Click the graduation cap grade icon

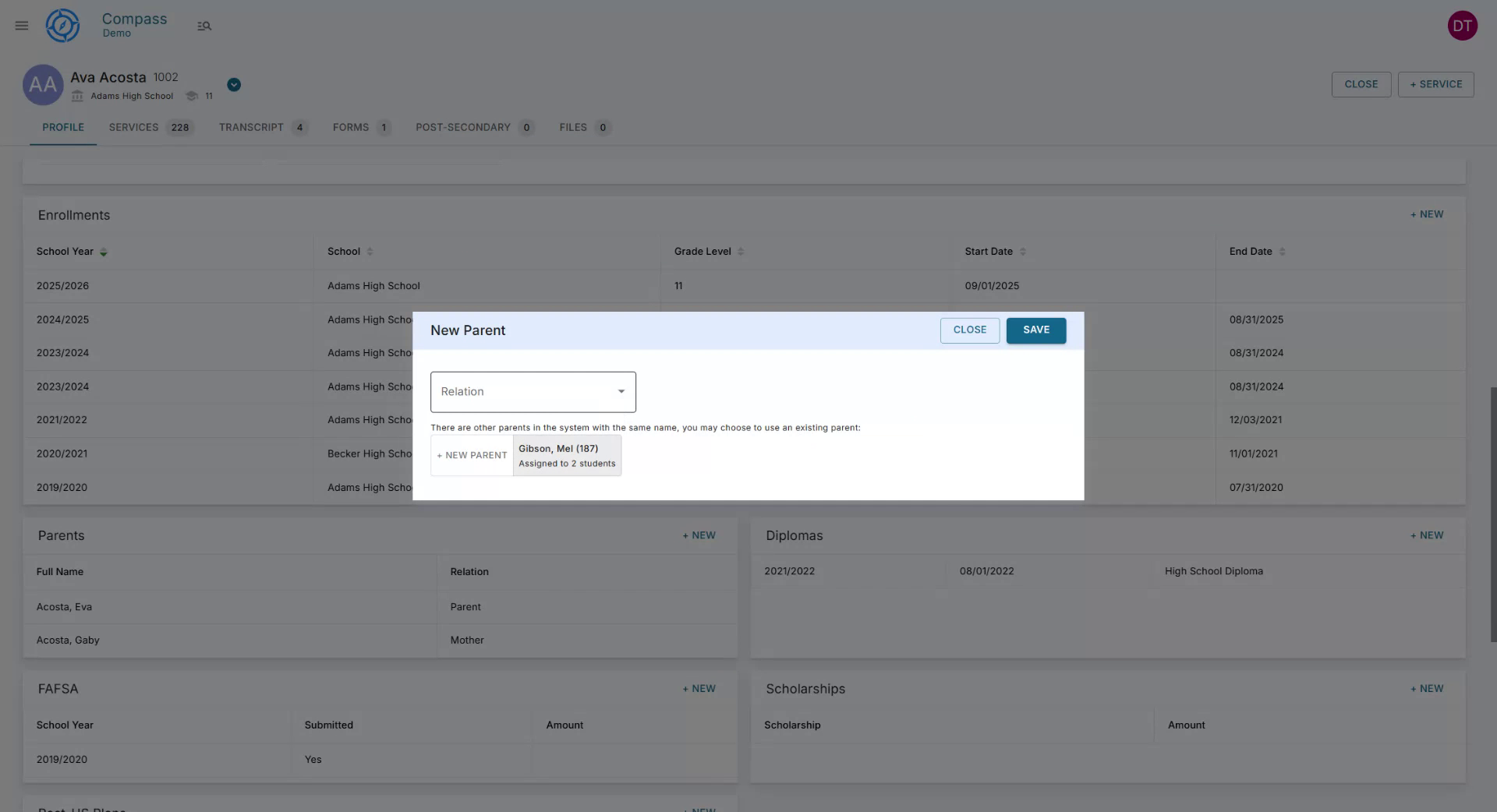pyautogui.click(x=192, y=95)
